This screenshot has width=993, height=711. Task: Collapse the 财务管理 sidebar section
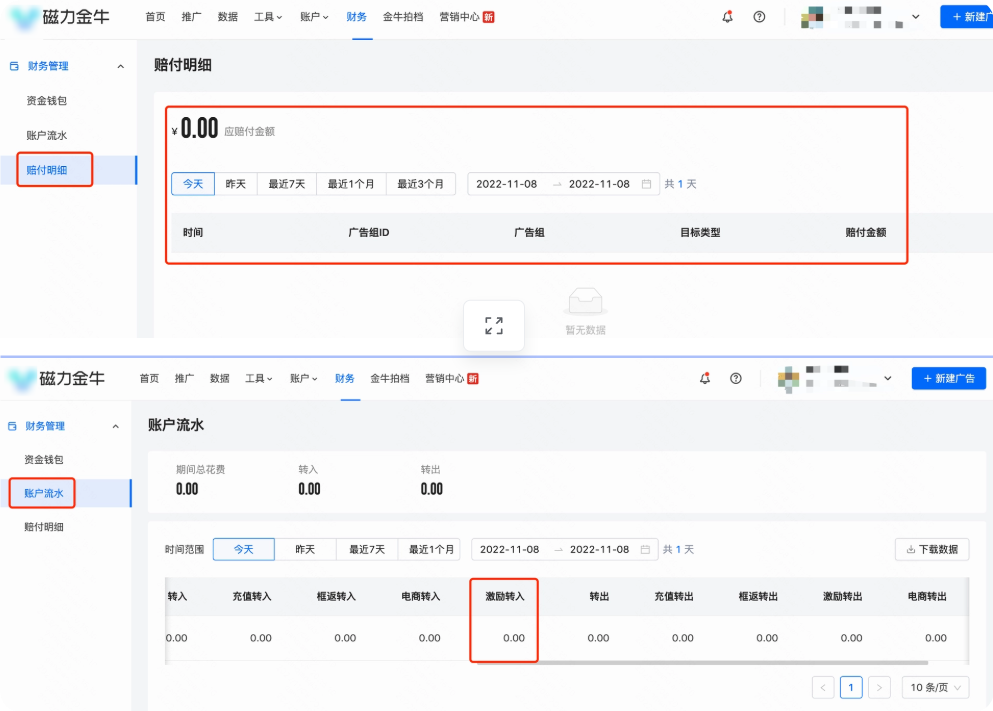click(x=120, y=65)
